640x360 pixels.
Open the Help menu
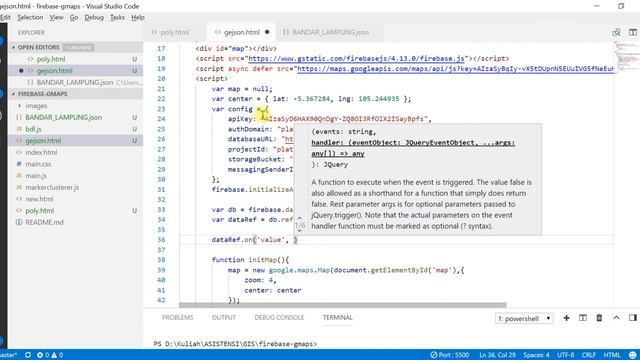(138, 17)
